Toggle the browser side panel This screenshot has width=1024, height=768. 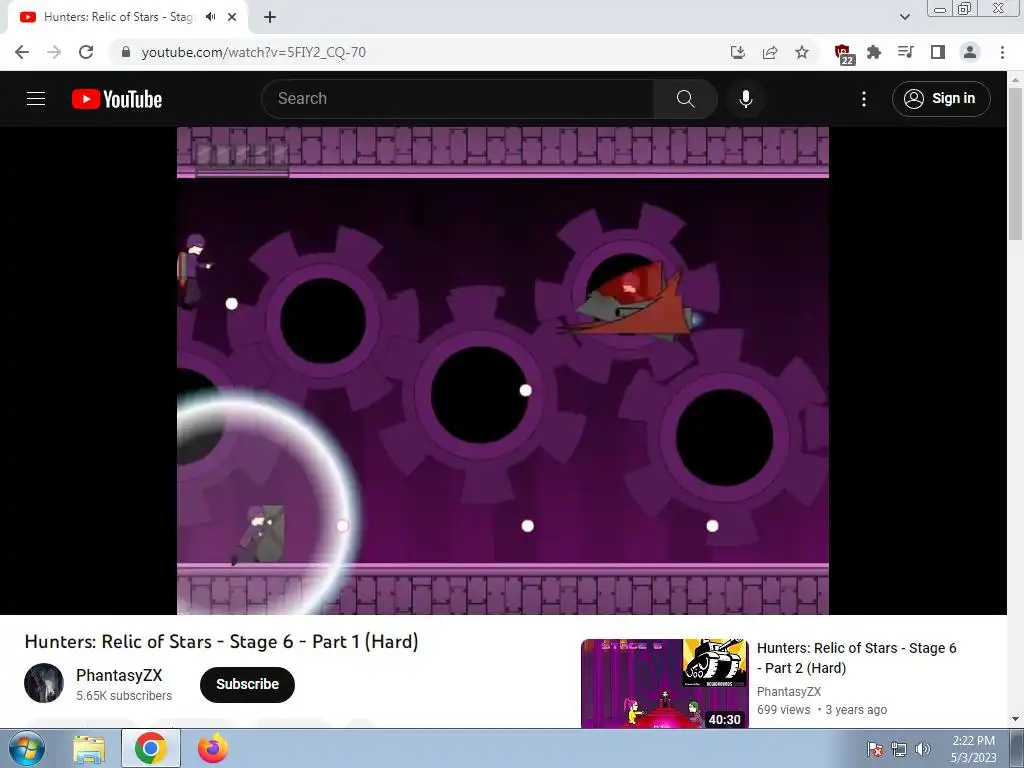point(938,52)
